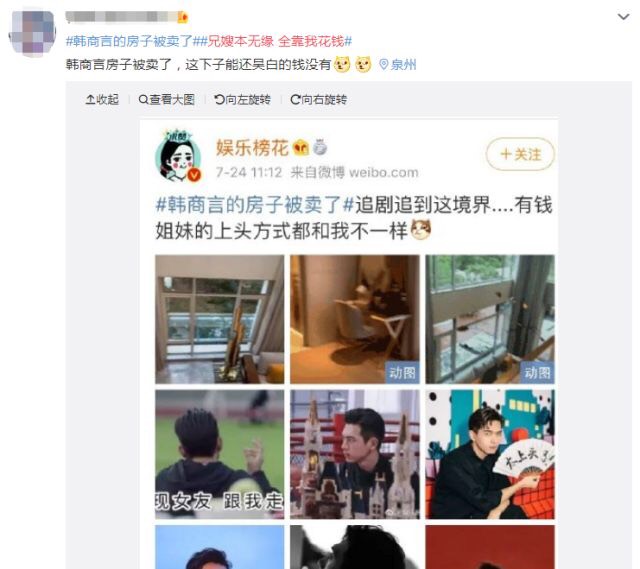Click the crown membership badge beside 娱乐榜花
Image resolution: width=640 pixels, height=569 pixels.
(301, 148)
